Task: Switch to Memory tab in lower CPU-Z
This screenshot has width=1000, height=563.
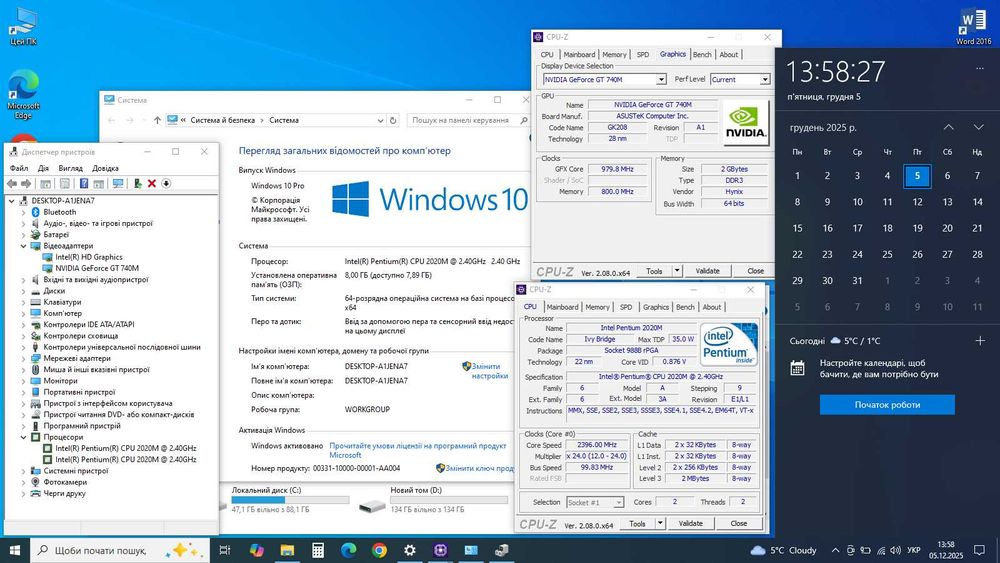Action: pos(598,307)
